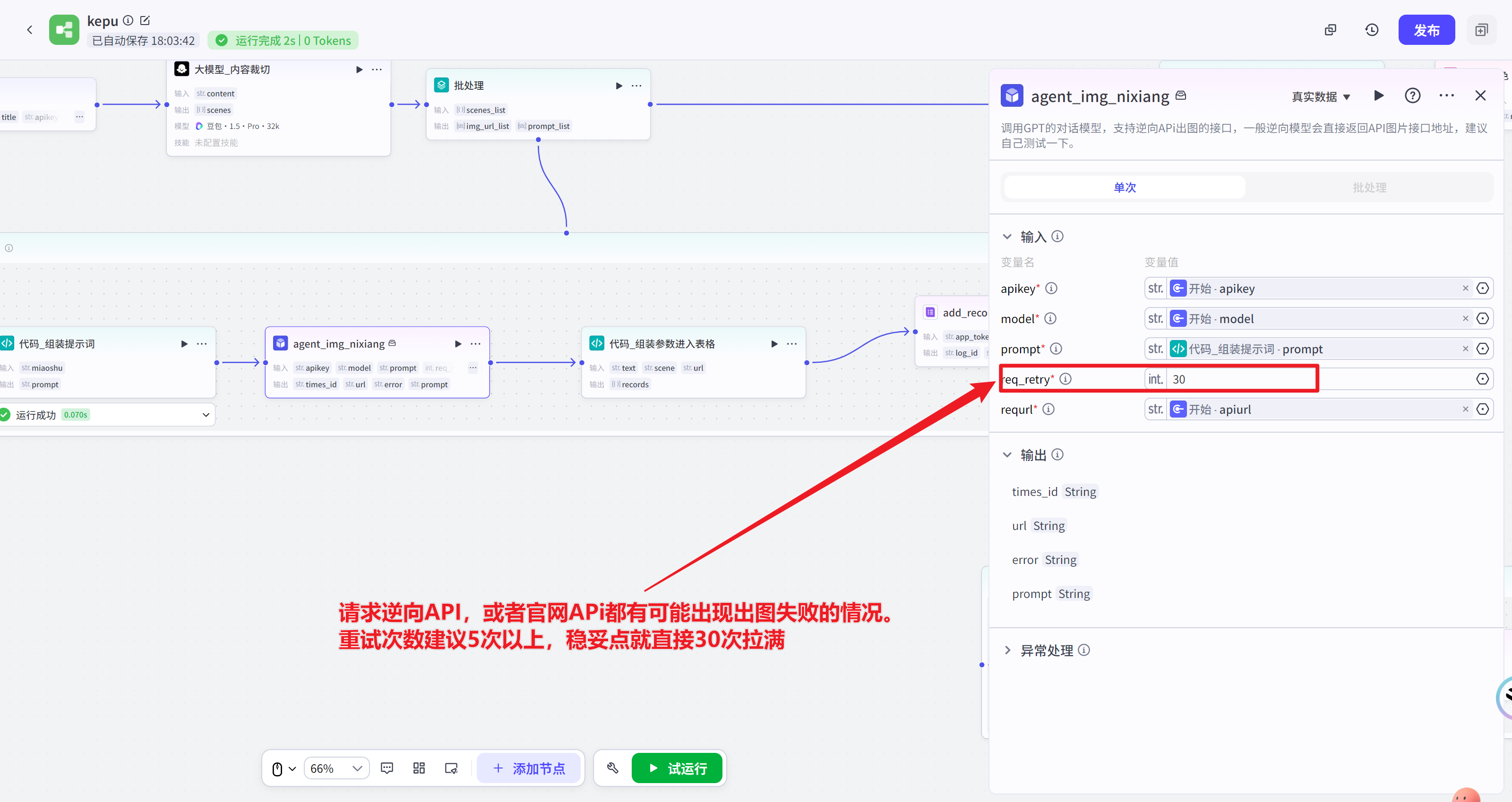The width and height of the screenshot is (1512, 802).
Task: Run node from panel play button
Action: click(x=1379, y=95)
